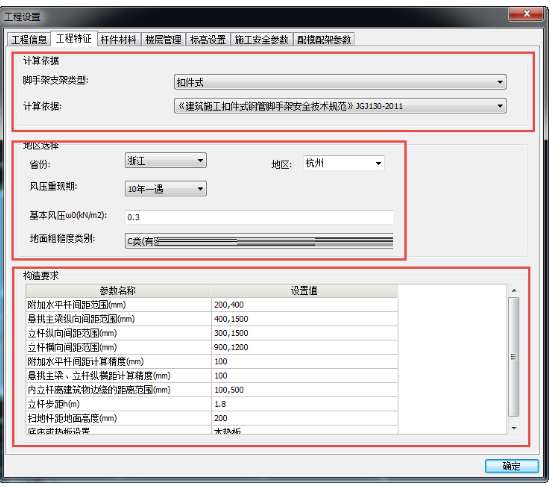Open the 施工安全参数 tab
The image size is (559, 487).
(x=261, y=39)
